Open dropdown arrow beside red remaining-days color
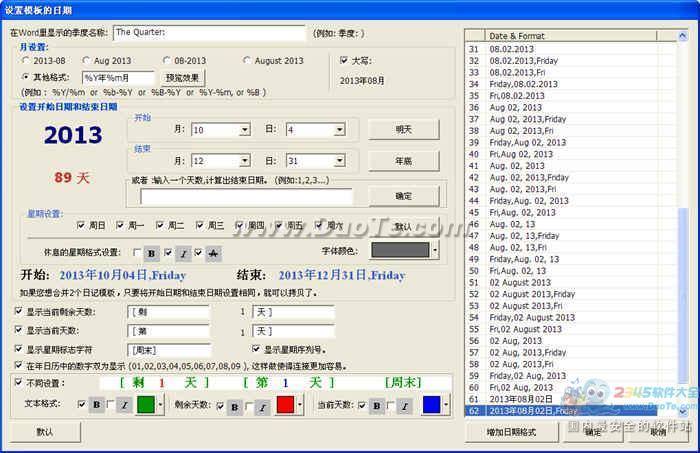700x453 pixels. point(300,405)
